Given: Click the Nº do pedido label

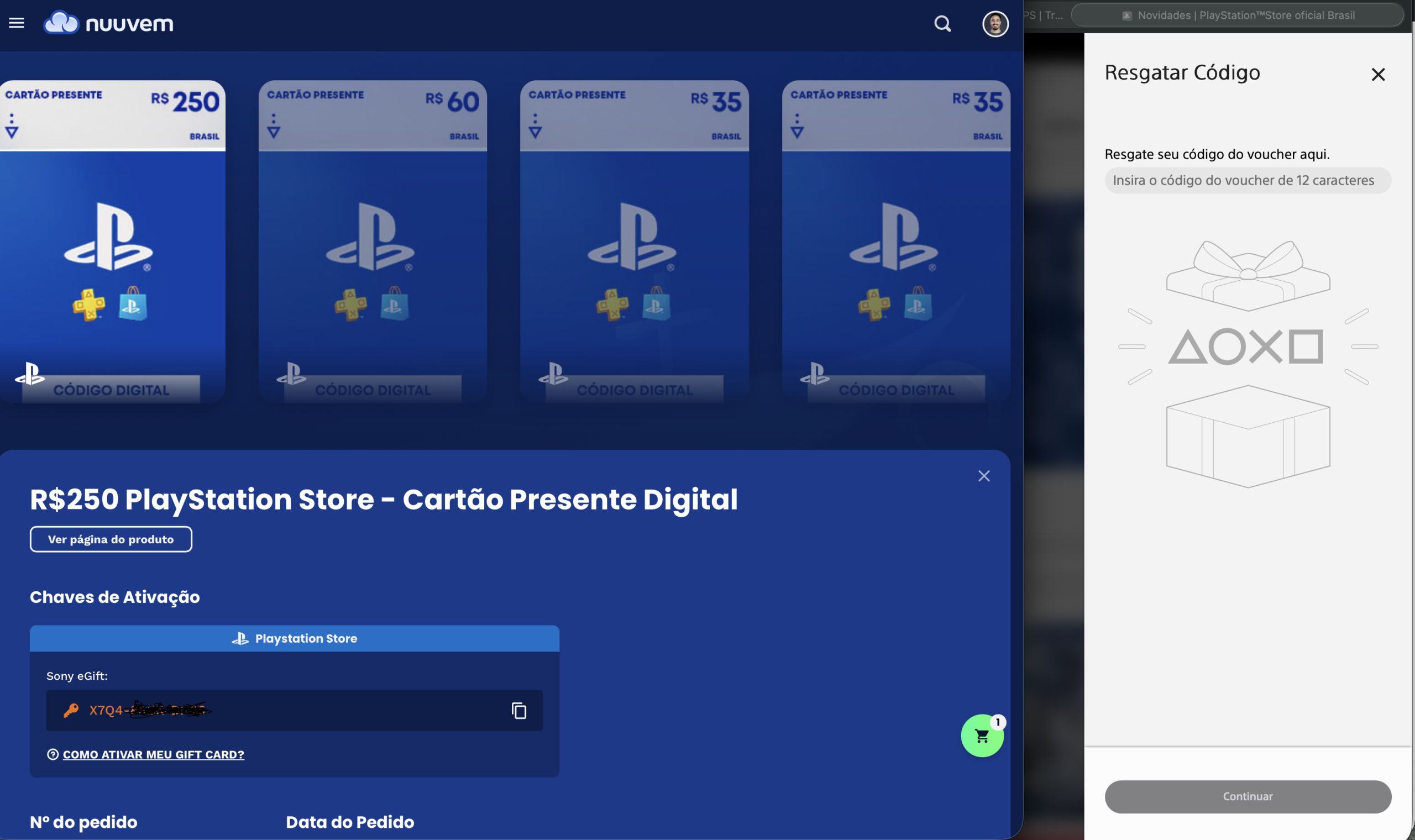Looking at the screenshot, I should pos(84,822).
